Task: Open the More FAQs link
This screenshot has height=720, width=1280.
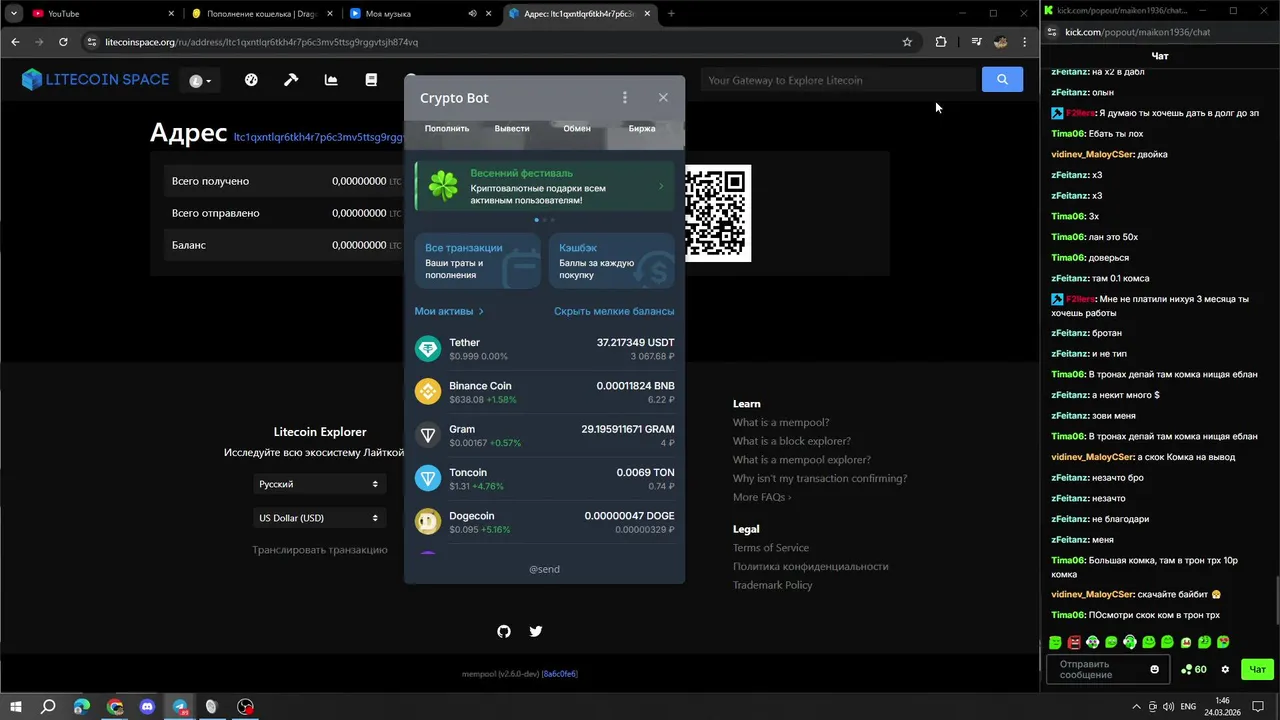Action: (x=762, y=497)
